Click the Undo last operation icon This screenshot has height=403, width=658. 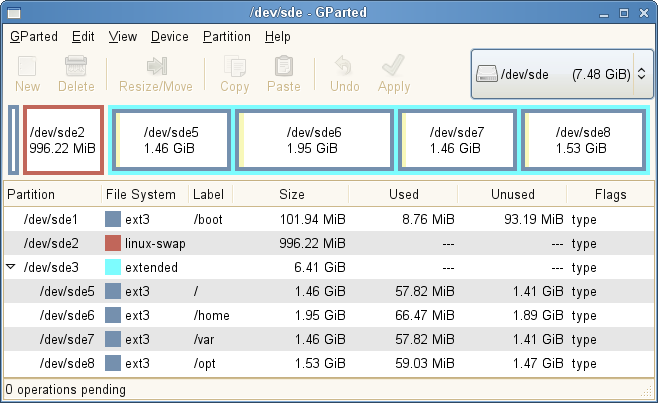pos(344,66)
